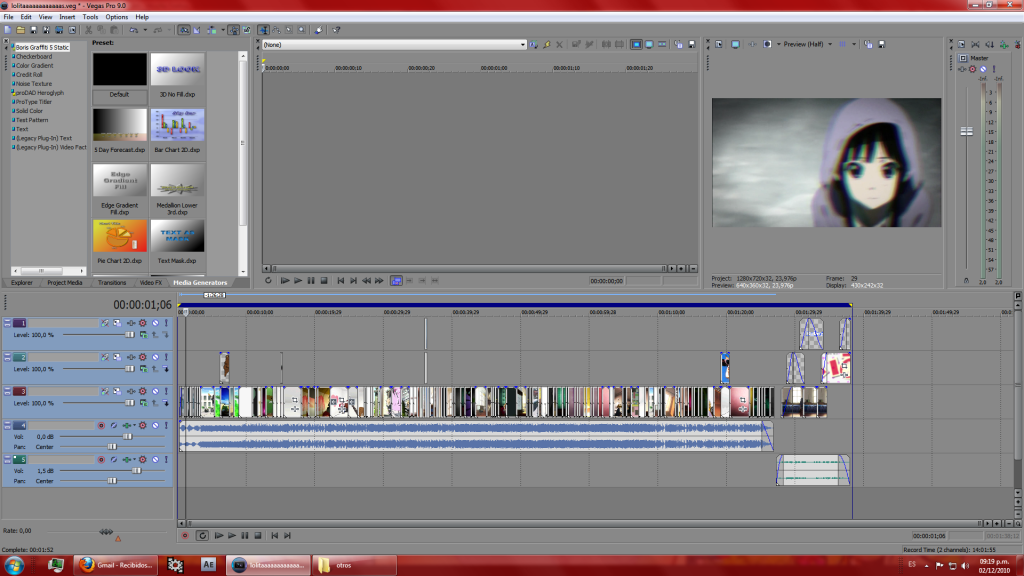The height and width of the screenshot is (576, 1024).
Task: Toggle loop playback on main transport
Action: point(202,536)
